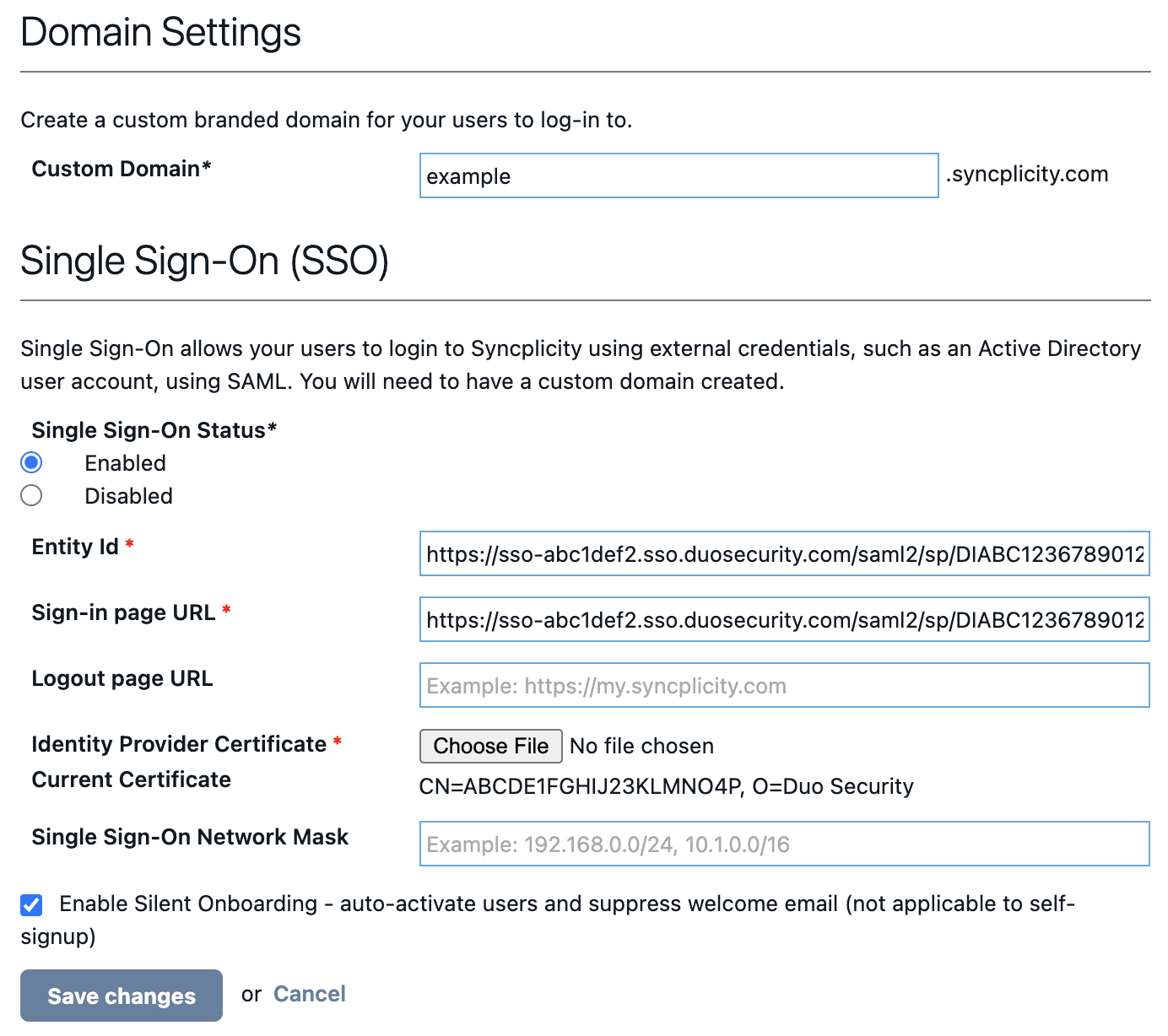Click the Choose File button for certificate
Viewport: 1168px width, 1036px height.
coord(490,746)
